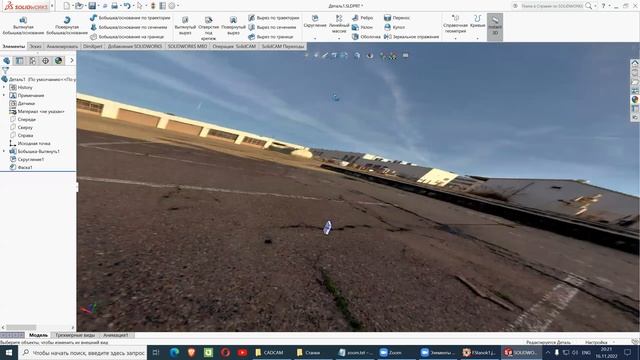Undo last action icon
The width and height of the screenshot is (640, 360).
[x=127, y=6]
